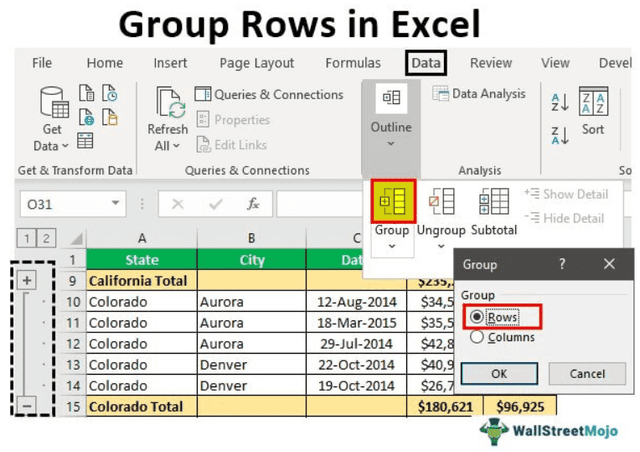This screenshot has height=452, width=640.
Task: Click the Get Data icon
Action: pos(52,105)
